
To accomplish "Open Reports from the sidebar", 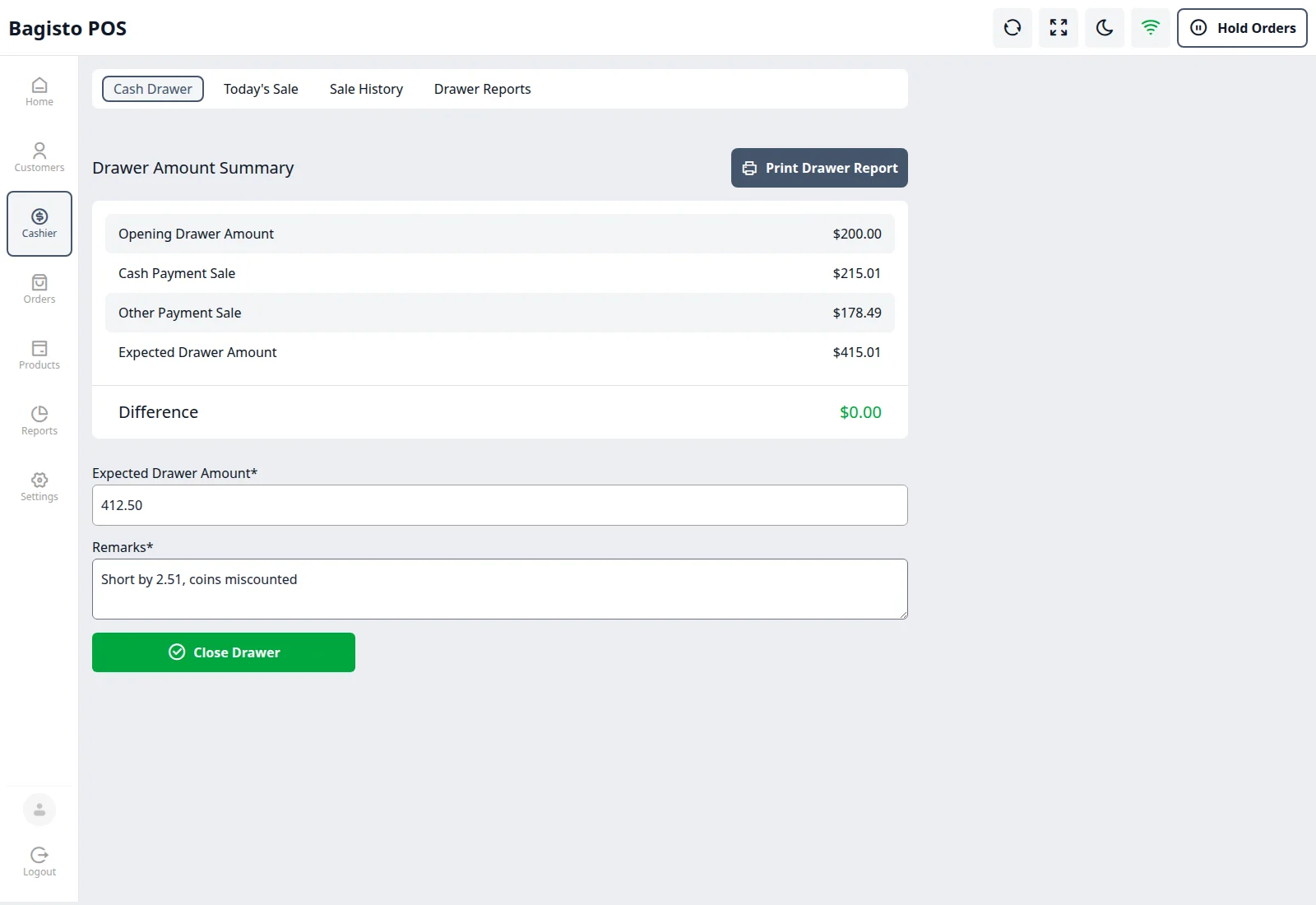I will click(x=39, y=421).
